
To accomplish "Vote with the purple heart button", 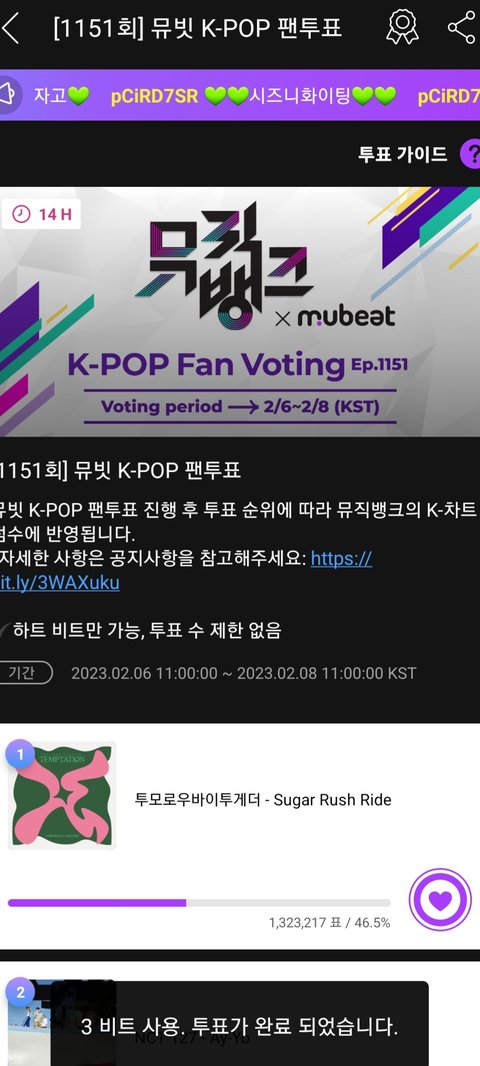I will tap(440, 899).
